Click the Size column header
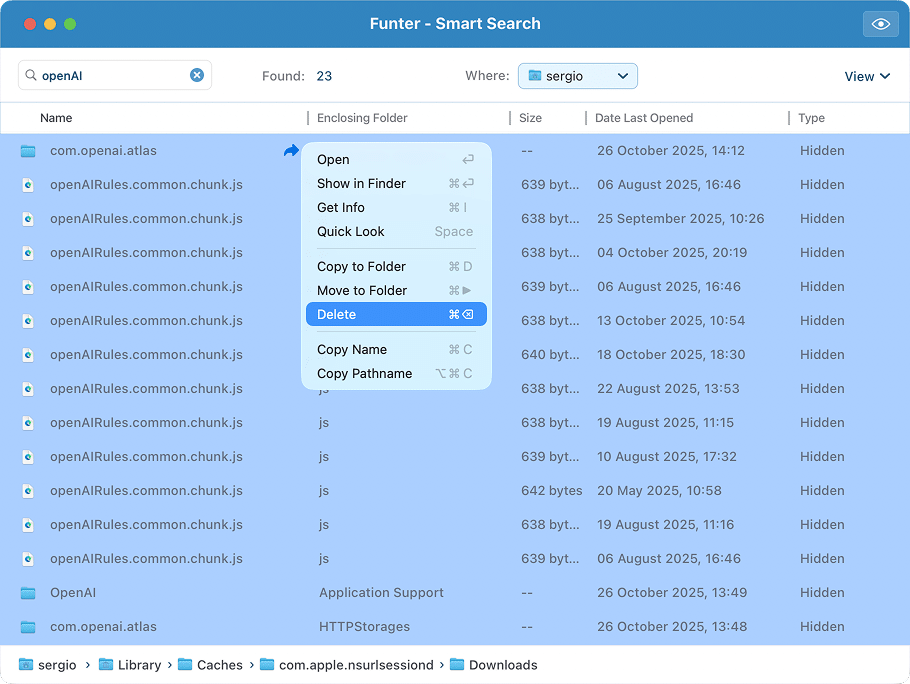Screen dimensions: 910x684 pyautogui.click(x=530, y=118)
